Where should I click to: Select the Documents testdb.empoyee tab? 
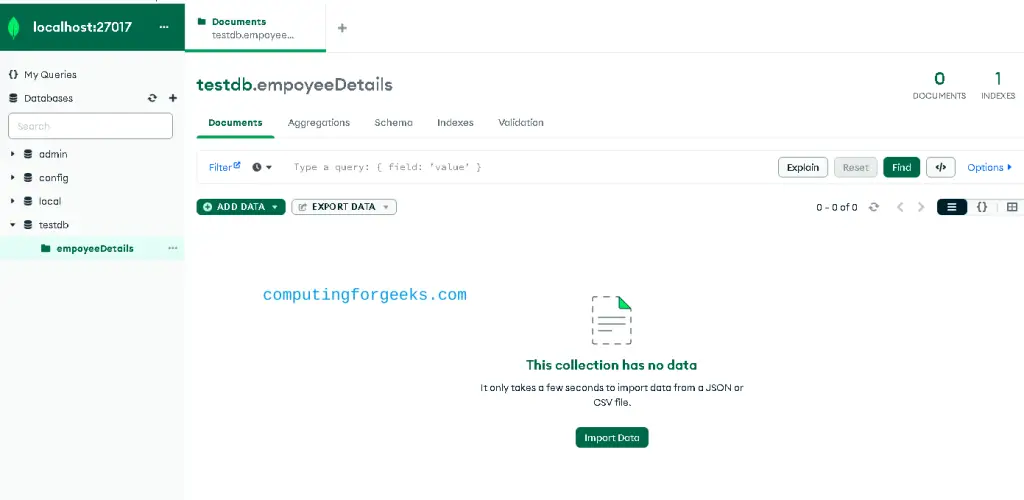point(255,28)
